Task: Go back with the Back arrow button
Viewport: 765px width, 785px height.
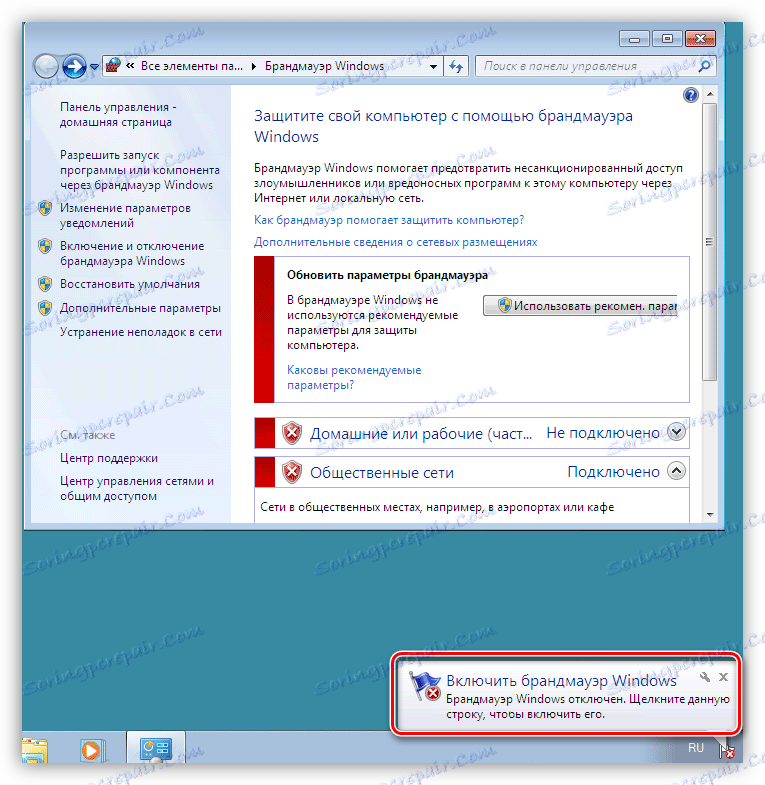Action: (47, 66)
